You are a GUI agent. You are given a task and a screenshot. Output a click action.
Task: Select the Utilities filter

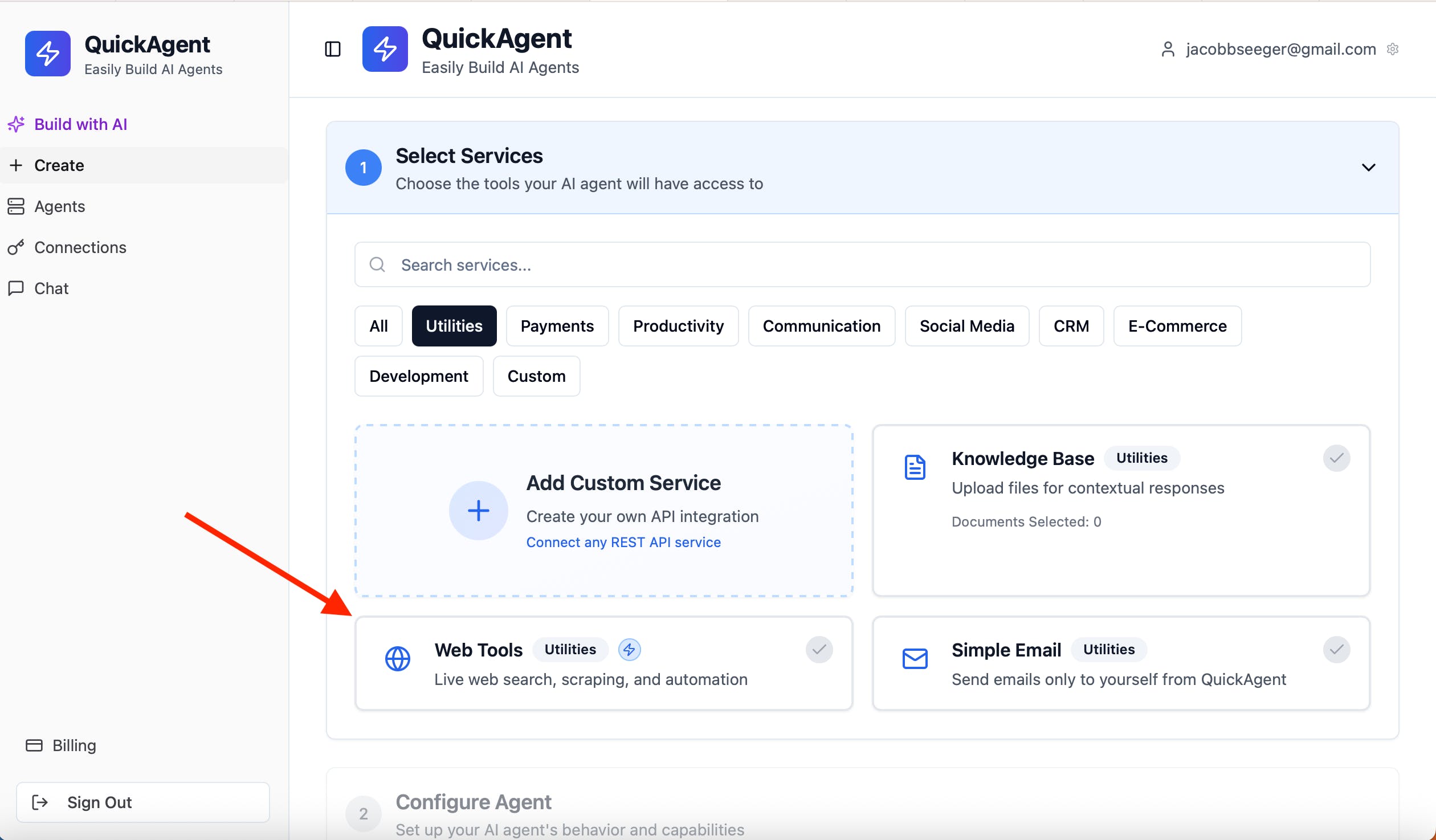tap(454, 326)
